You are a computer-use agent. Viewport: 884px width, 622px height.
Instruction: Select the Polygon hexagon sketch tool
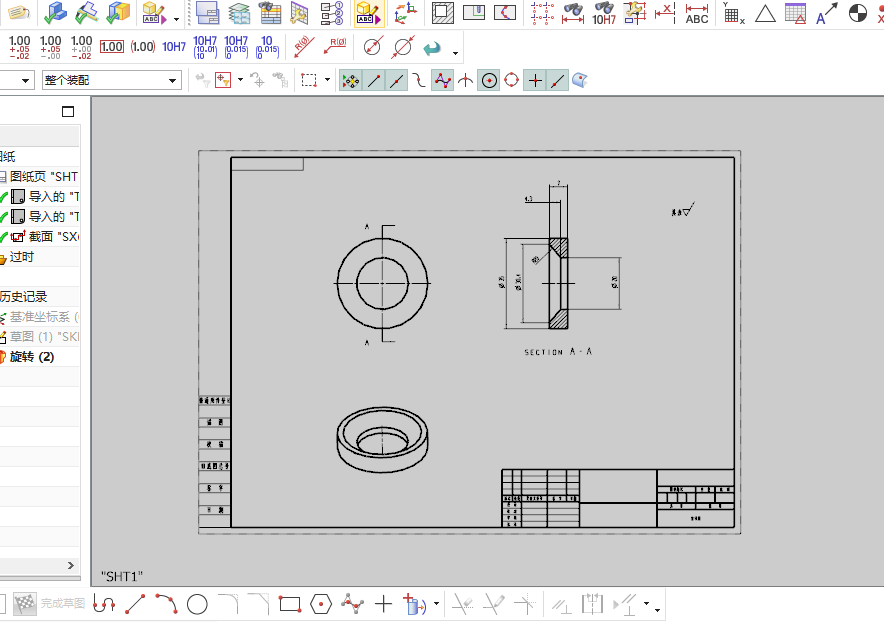(x=321, y=605)
